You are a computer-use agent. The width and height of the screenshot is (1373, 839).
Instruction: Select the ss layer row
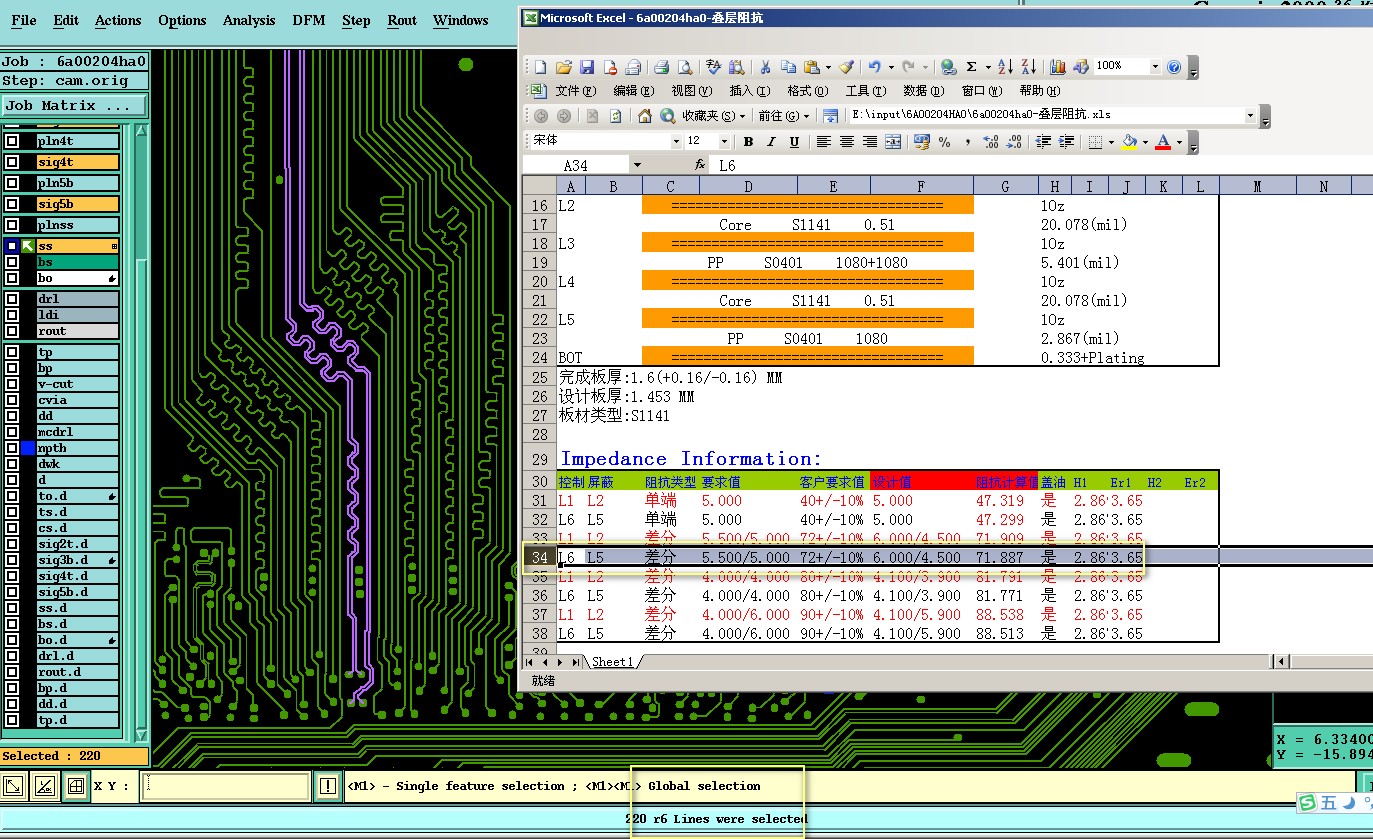[78, 246]
